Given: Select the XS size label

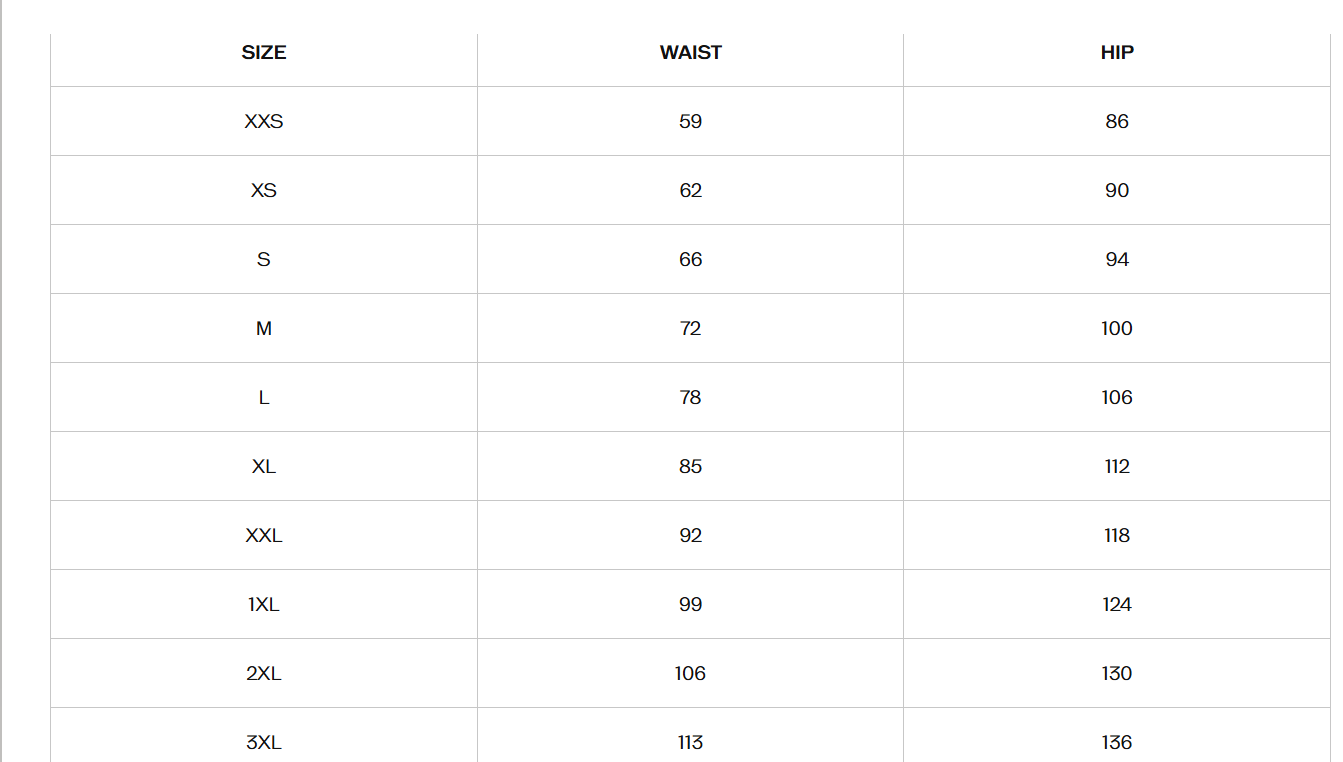Looking at the screenshot, I should 264,191.
